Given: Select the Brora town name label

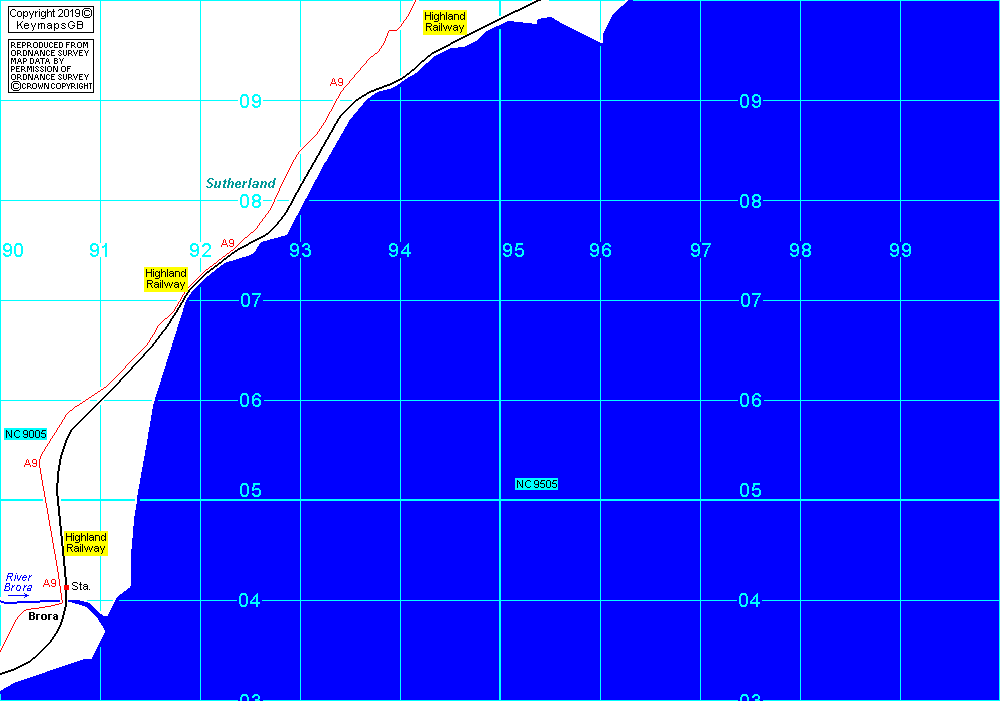Looking at the screenshot, I should point(45,617).
